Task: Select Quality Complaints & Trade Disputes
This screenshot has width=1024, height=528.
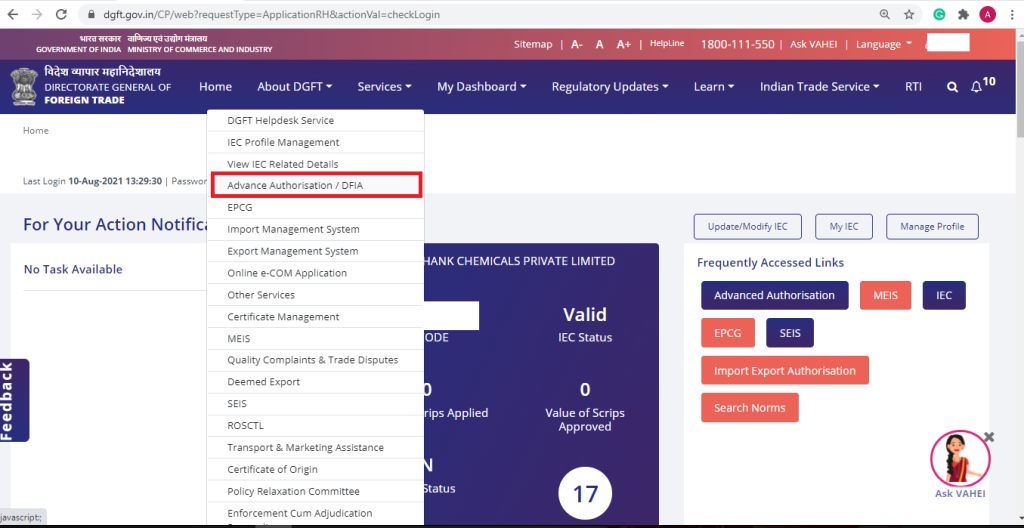Action: [x=315, y=360]
